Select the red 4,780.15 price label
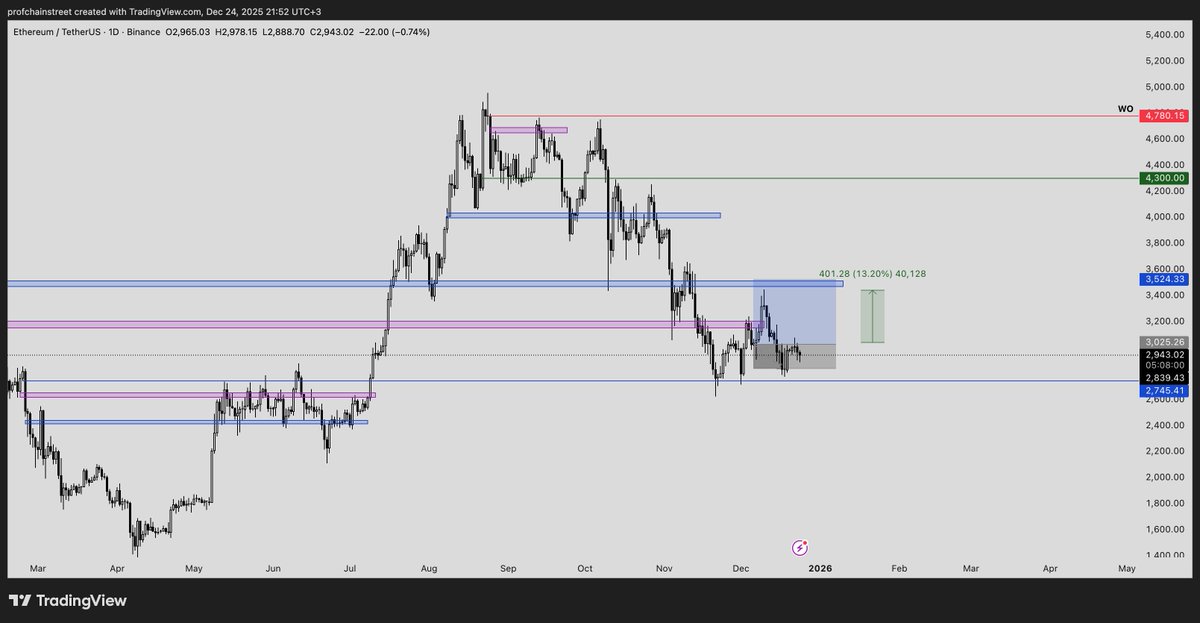This screenshot has width=1200, height=623. [1165, 116]
